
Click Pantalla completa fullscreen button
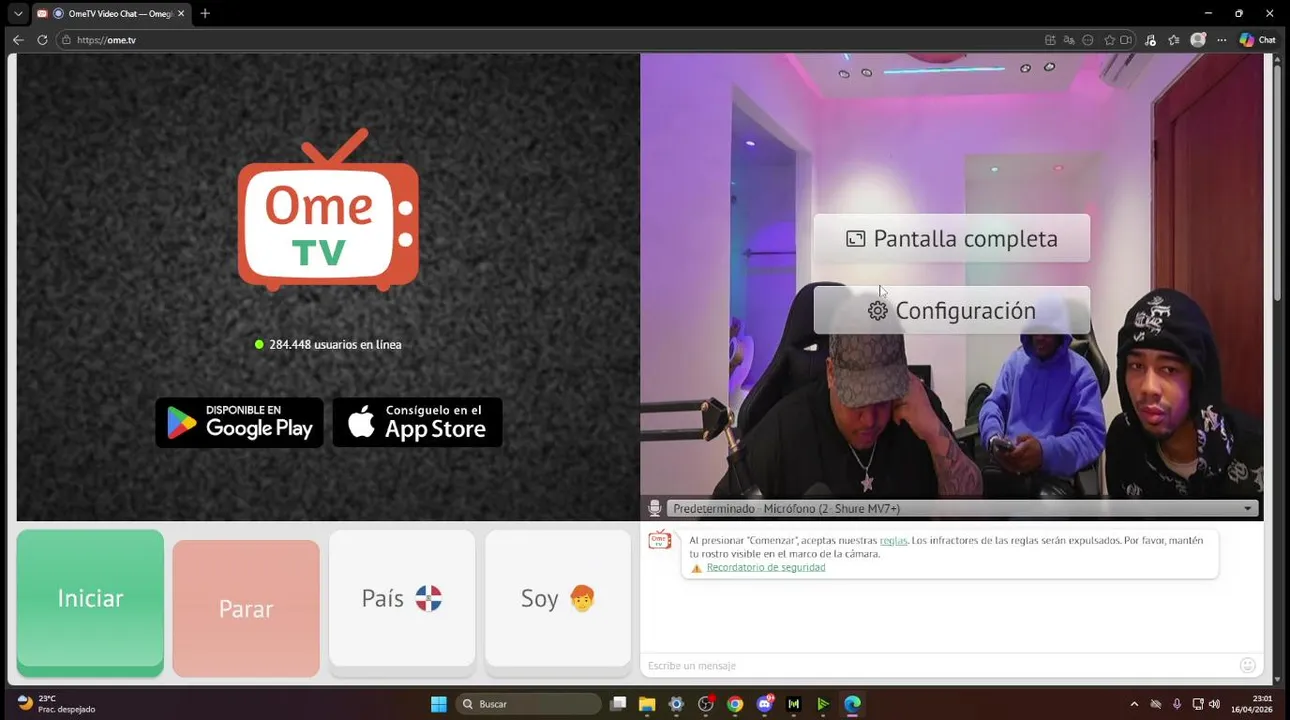(x=952, y=238)
